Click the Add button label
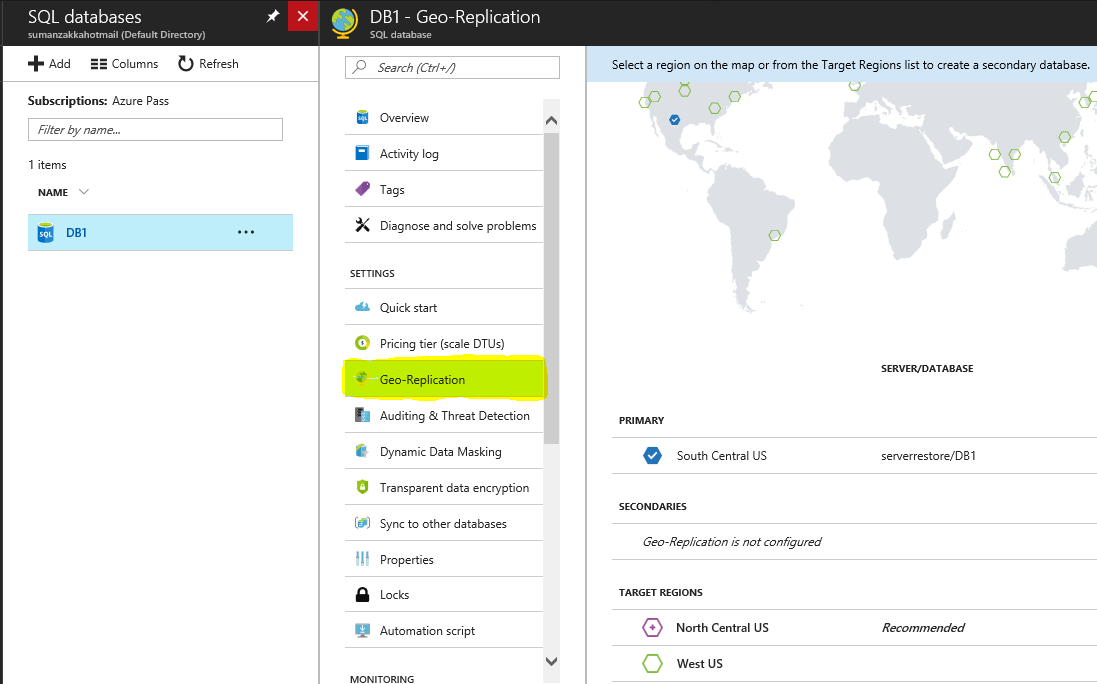1097x684 pixels. pos(59,64)
